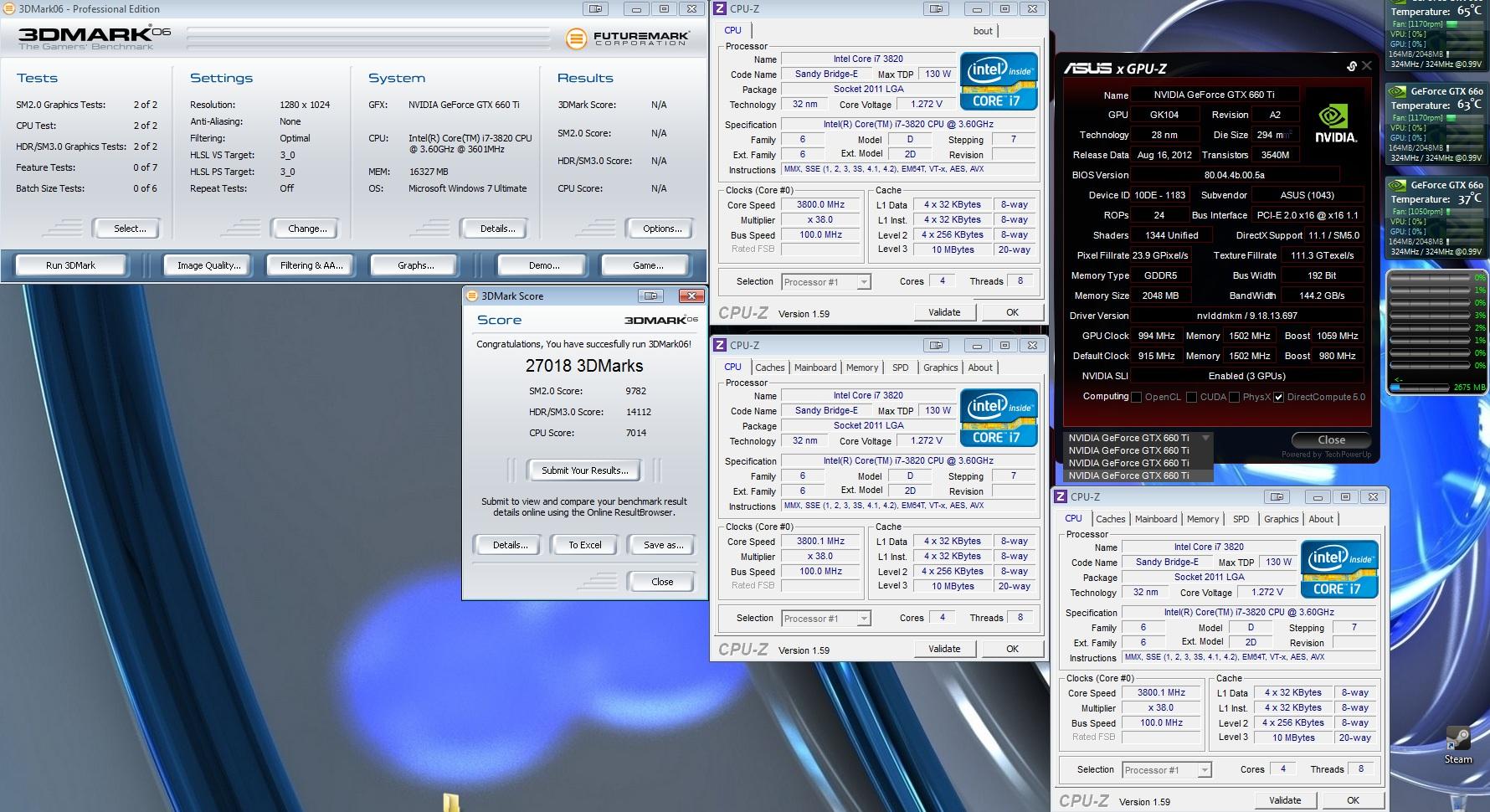Click the extra title-bar icon of top CPU-Z
Image resolution: width=1490 pixels, height=812 pixels.
[936, 8]
